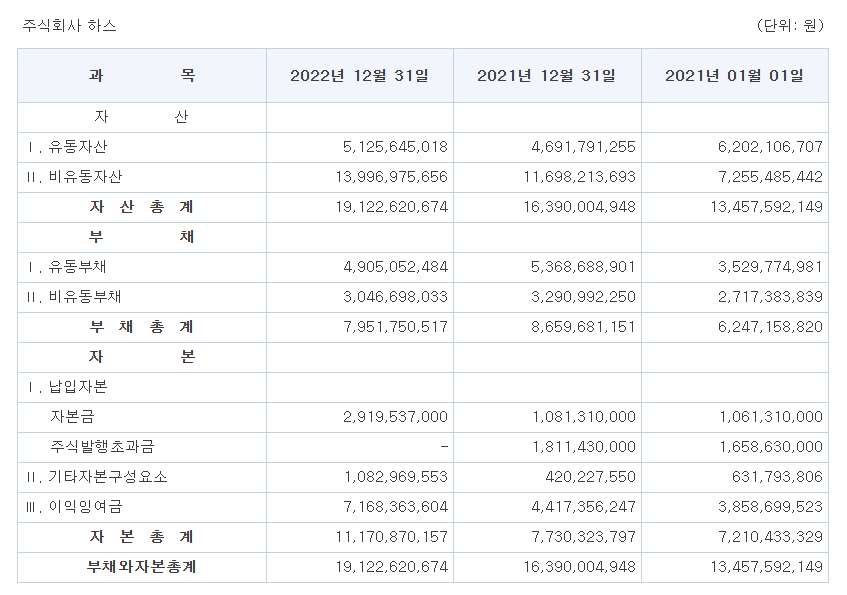Click the company name 주식회사 하스

(x=69, y=26)
